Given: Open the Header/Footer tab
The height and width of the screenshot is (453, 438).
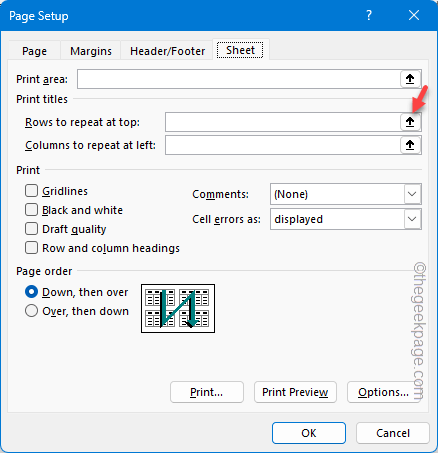Looking at the screenshot, I should point(167,51).
